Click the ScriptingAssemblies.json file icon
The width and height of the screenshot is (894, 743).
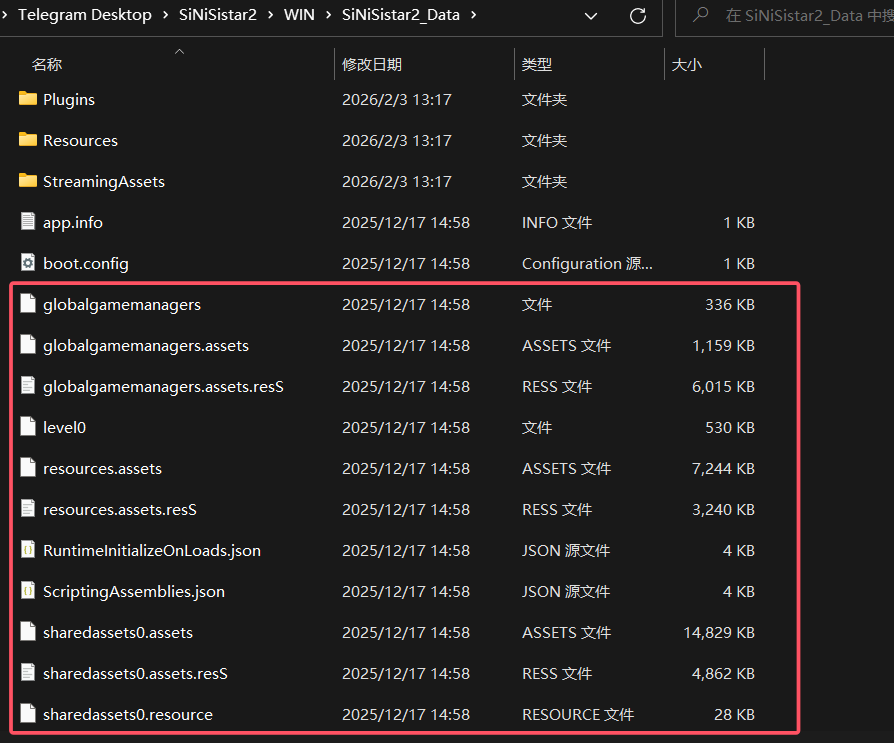(28, 591)
